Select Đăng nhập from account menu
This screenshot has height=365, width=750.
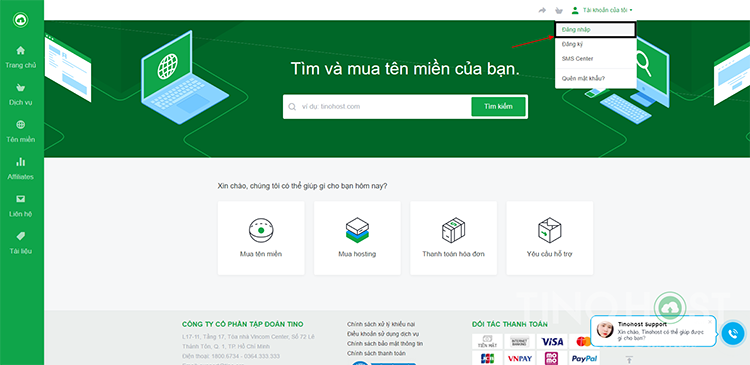click(x=595, y=30)
